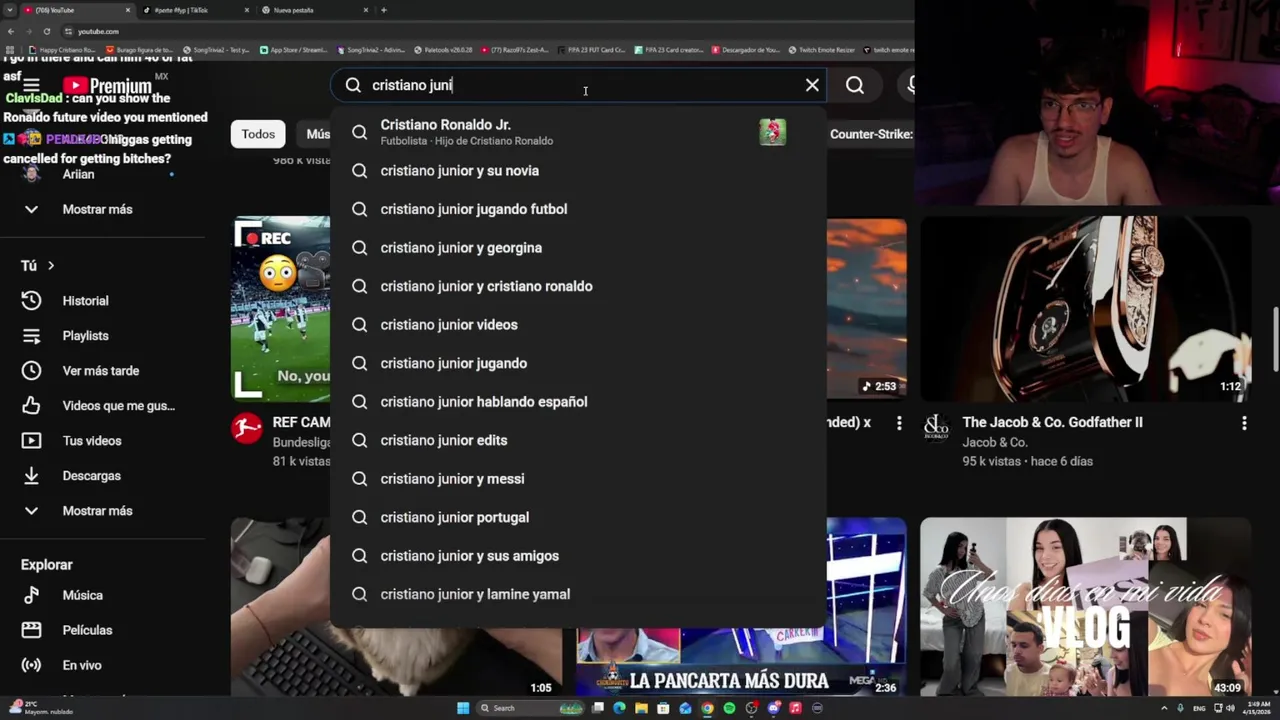Screen dimensions: 1280x720
Task: Select the YouTube browser tab
Action: pos(77,10)
